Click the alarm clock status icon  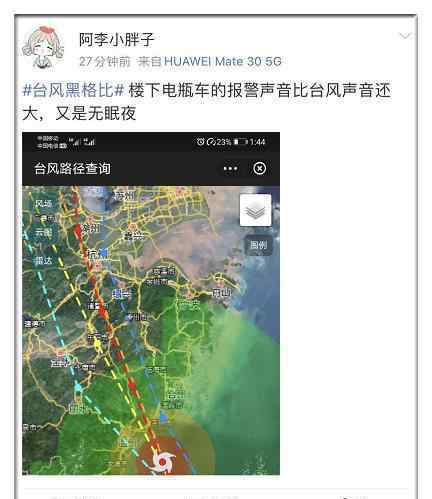(200, 142)
